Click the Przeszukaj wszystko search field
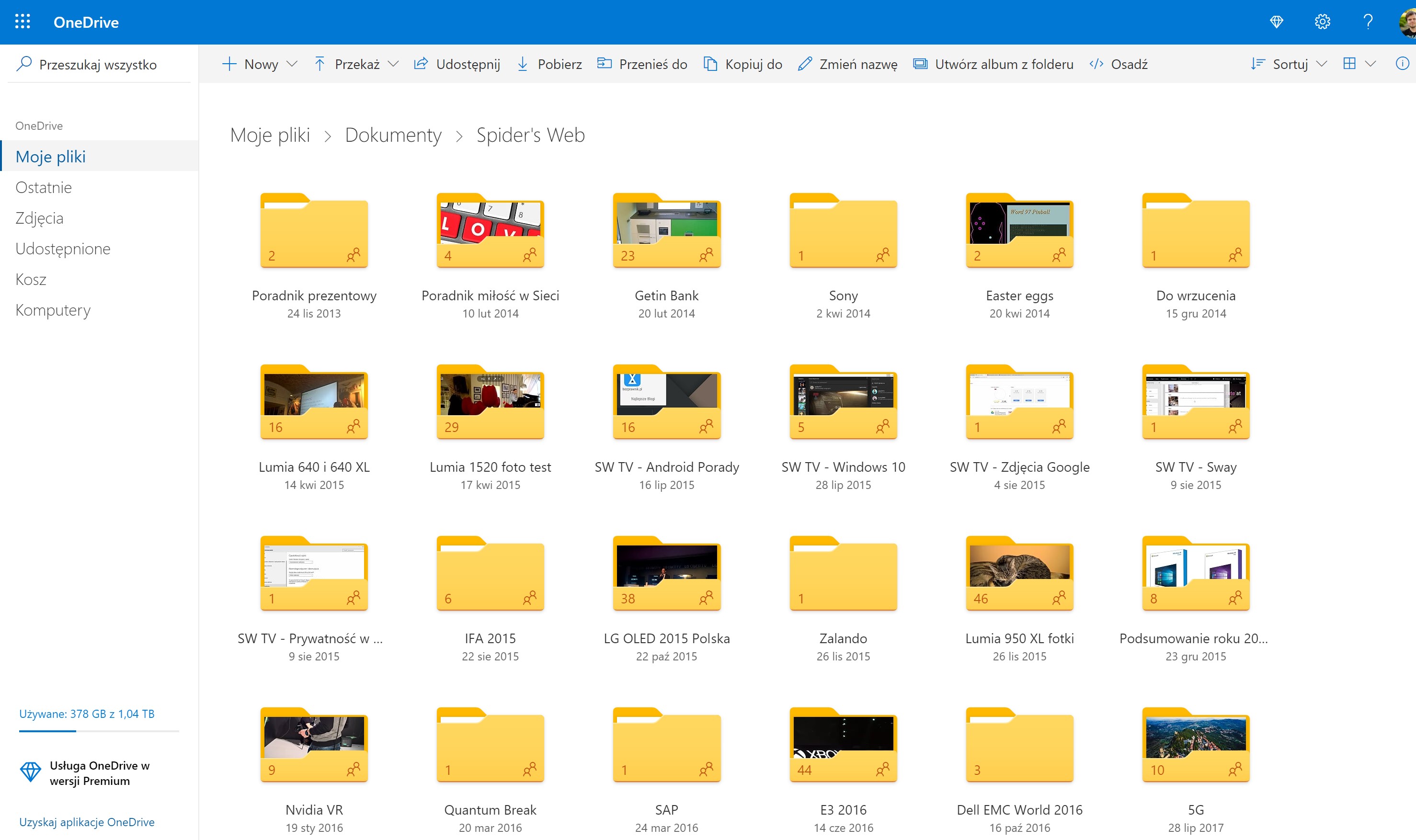Image resolution: width=1416 pixels, height=840 pixels. (99, 64)
